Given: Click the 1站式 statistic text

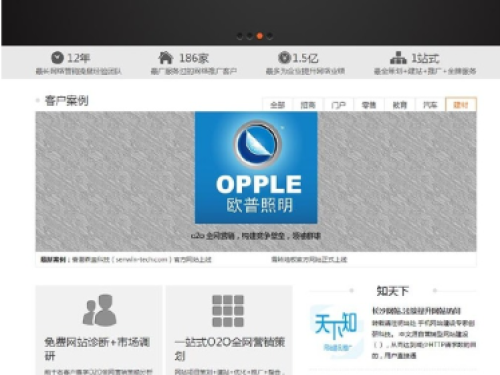Looking at the screenshot, I should click(x=425, y=58).
